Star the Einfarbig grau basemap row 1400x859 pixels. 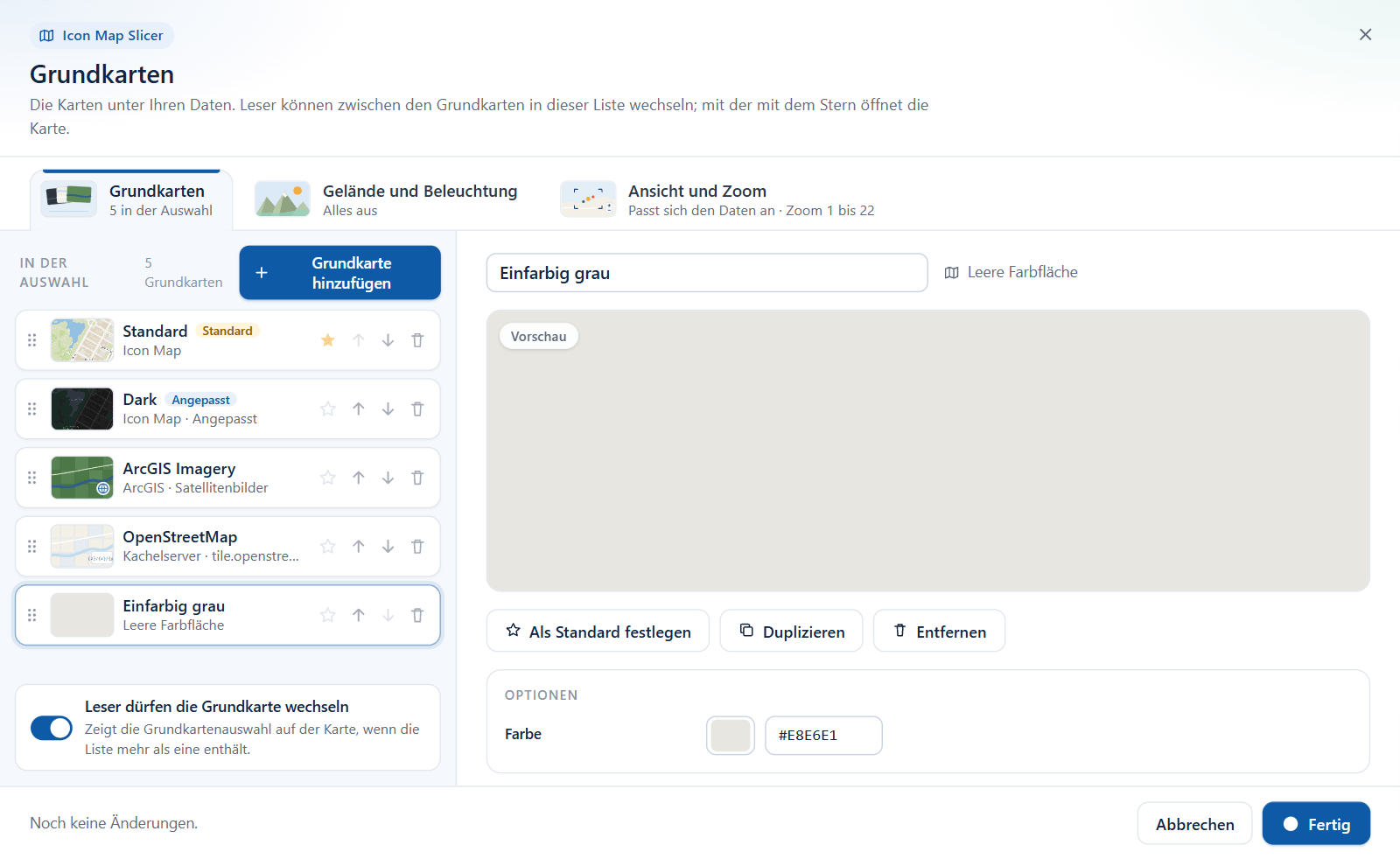coord(328,615)
